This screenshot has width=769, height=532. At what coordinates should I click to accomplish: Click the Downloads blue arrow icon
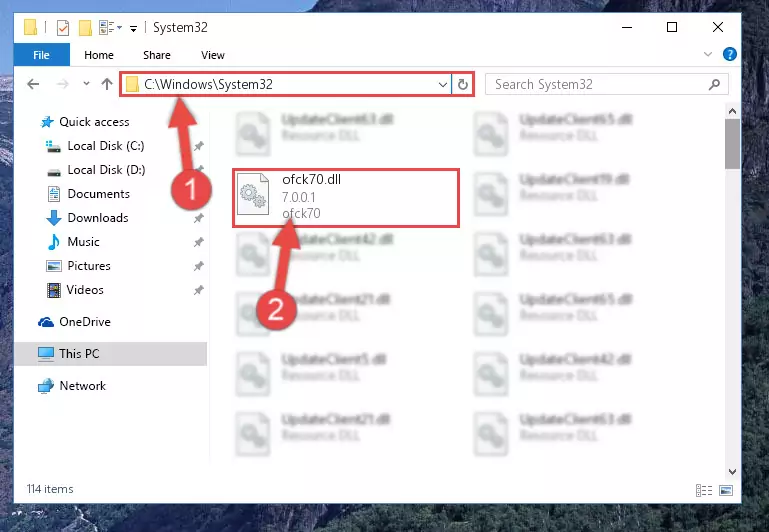53,218
